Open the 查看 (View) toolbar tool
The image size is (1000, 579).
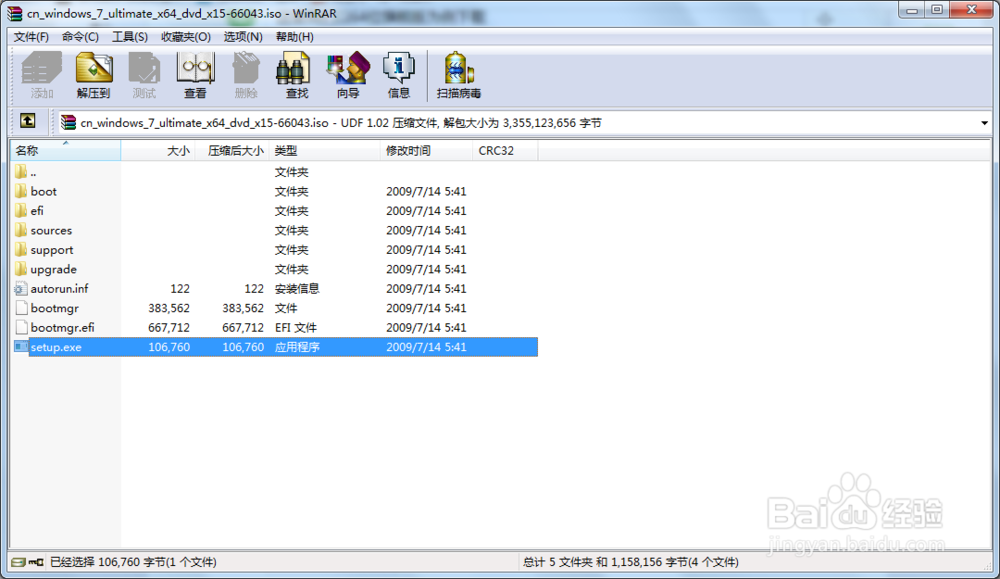click(195, 75)
